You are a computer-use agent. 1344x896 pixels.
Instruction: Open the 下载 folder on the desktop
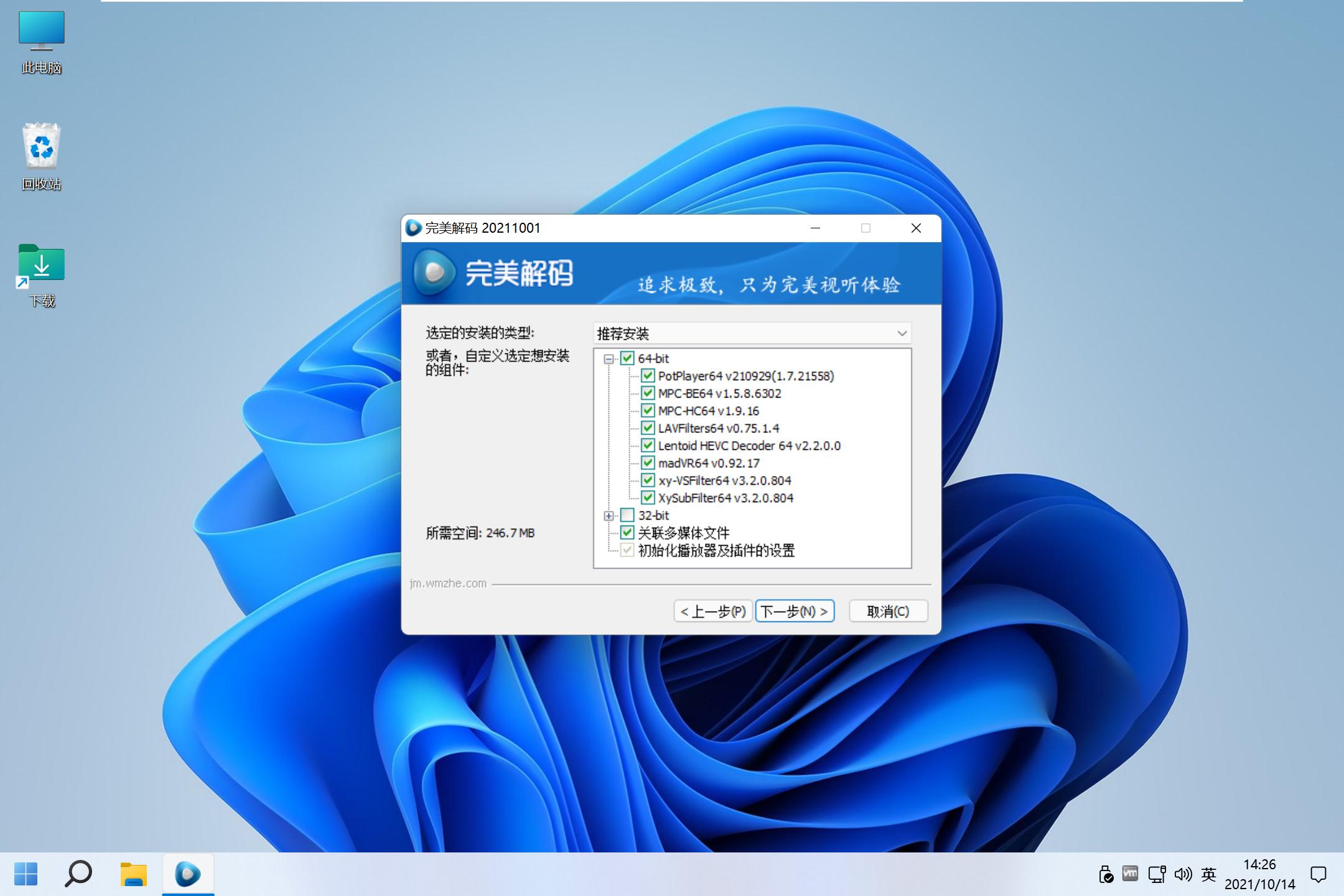click(x=41, y=263)
